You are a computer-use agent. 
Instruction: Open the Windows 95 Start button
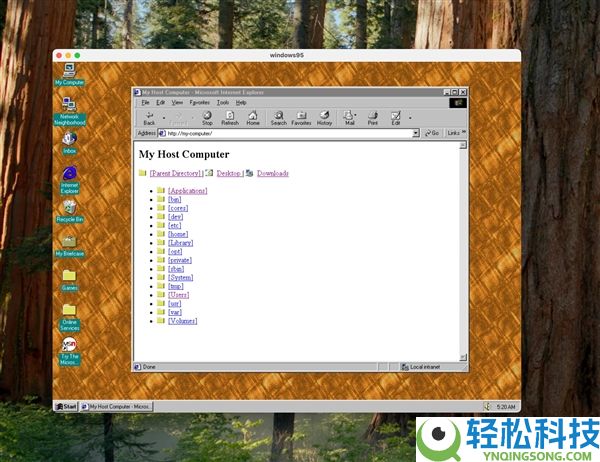[x=66, y=406]
